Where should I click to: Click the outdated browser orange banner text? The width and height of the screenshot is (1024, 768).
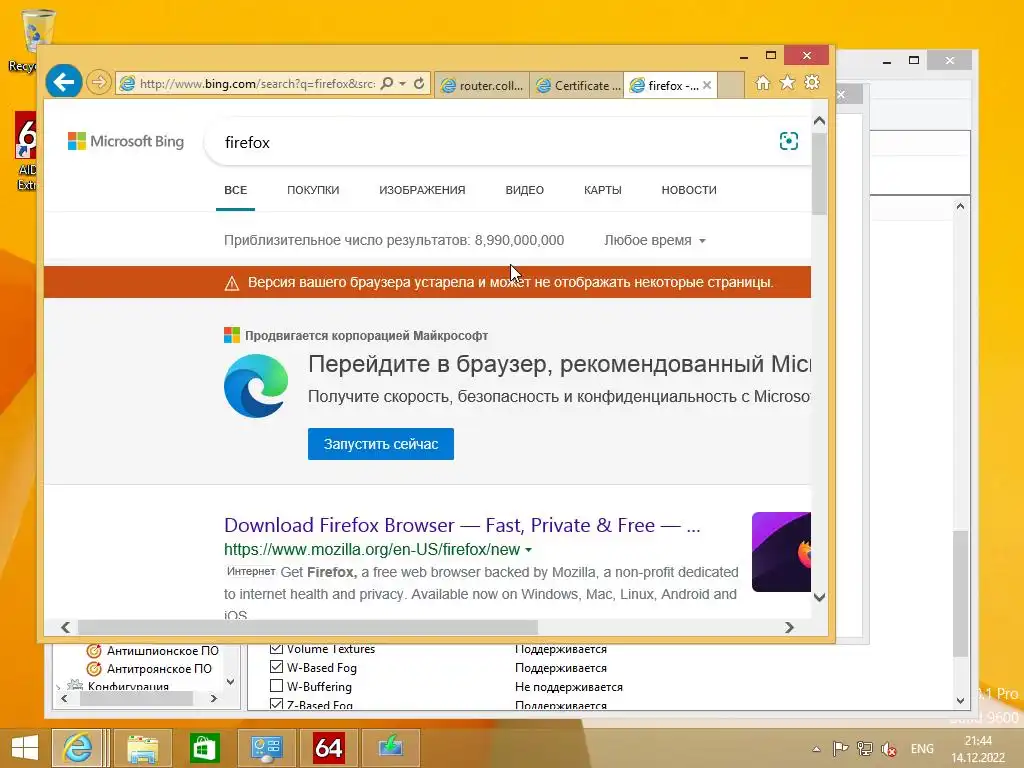click(x=510, y=282)
